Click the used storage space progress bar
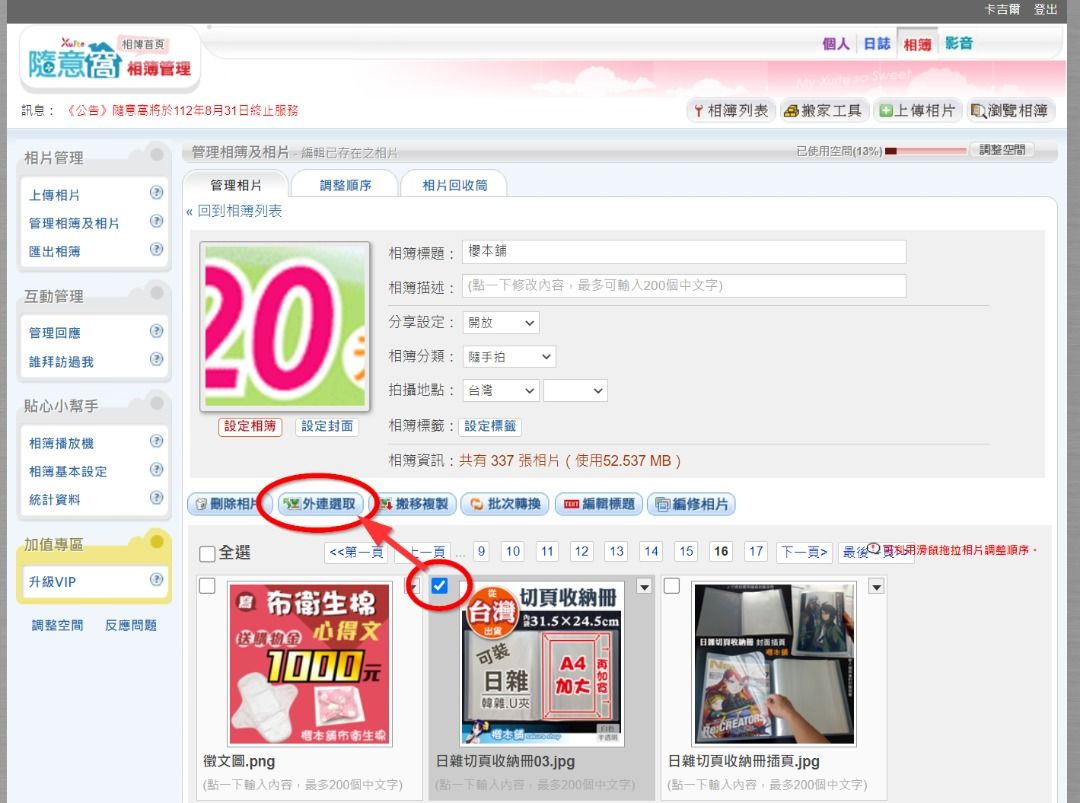1080x803 pixels. tap(922, 151)
